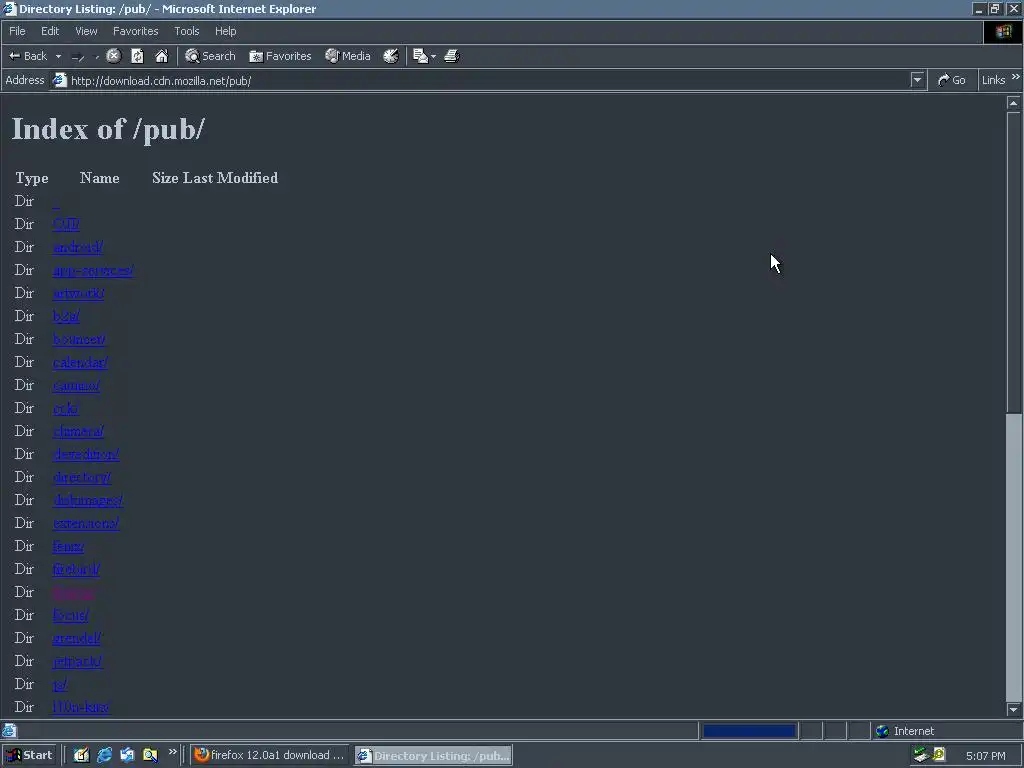Image resolution: width=1024 pixels, height=768 pixels.
Task: Open the Windows Start button
Action: 29,755
